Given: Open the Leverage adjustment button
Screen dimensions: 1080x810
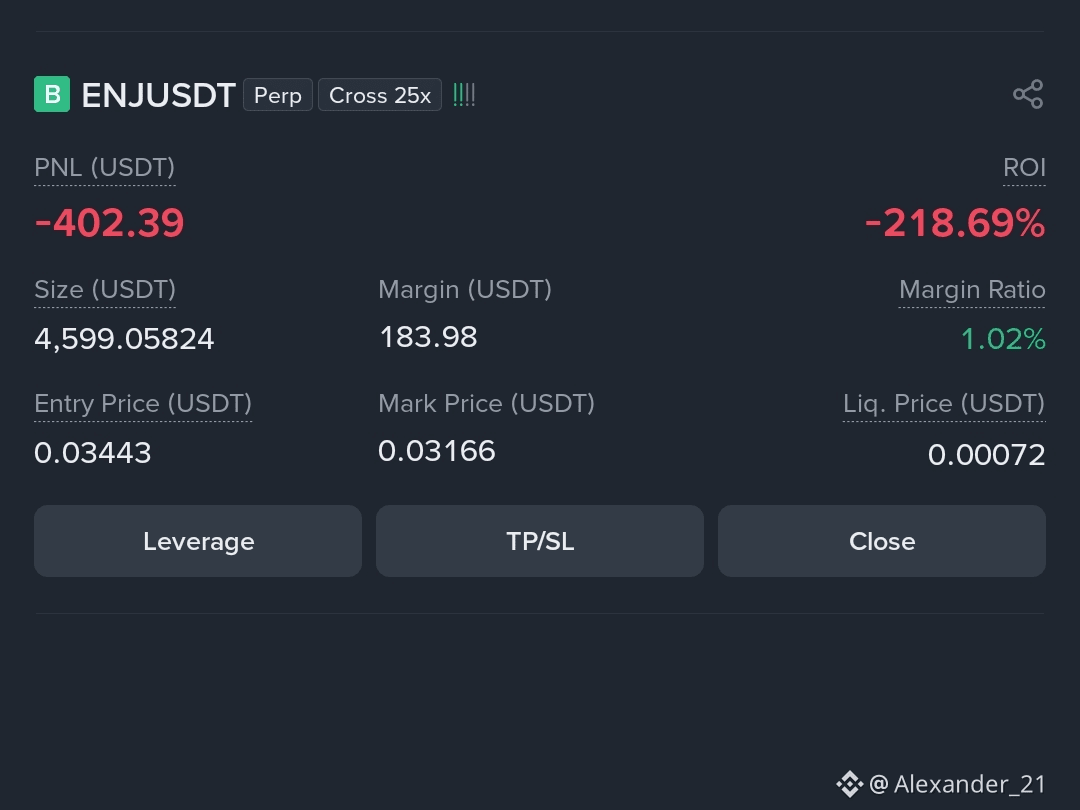Looking at the screenshot, I should (x=198, y=541).
